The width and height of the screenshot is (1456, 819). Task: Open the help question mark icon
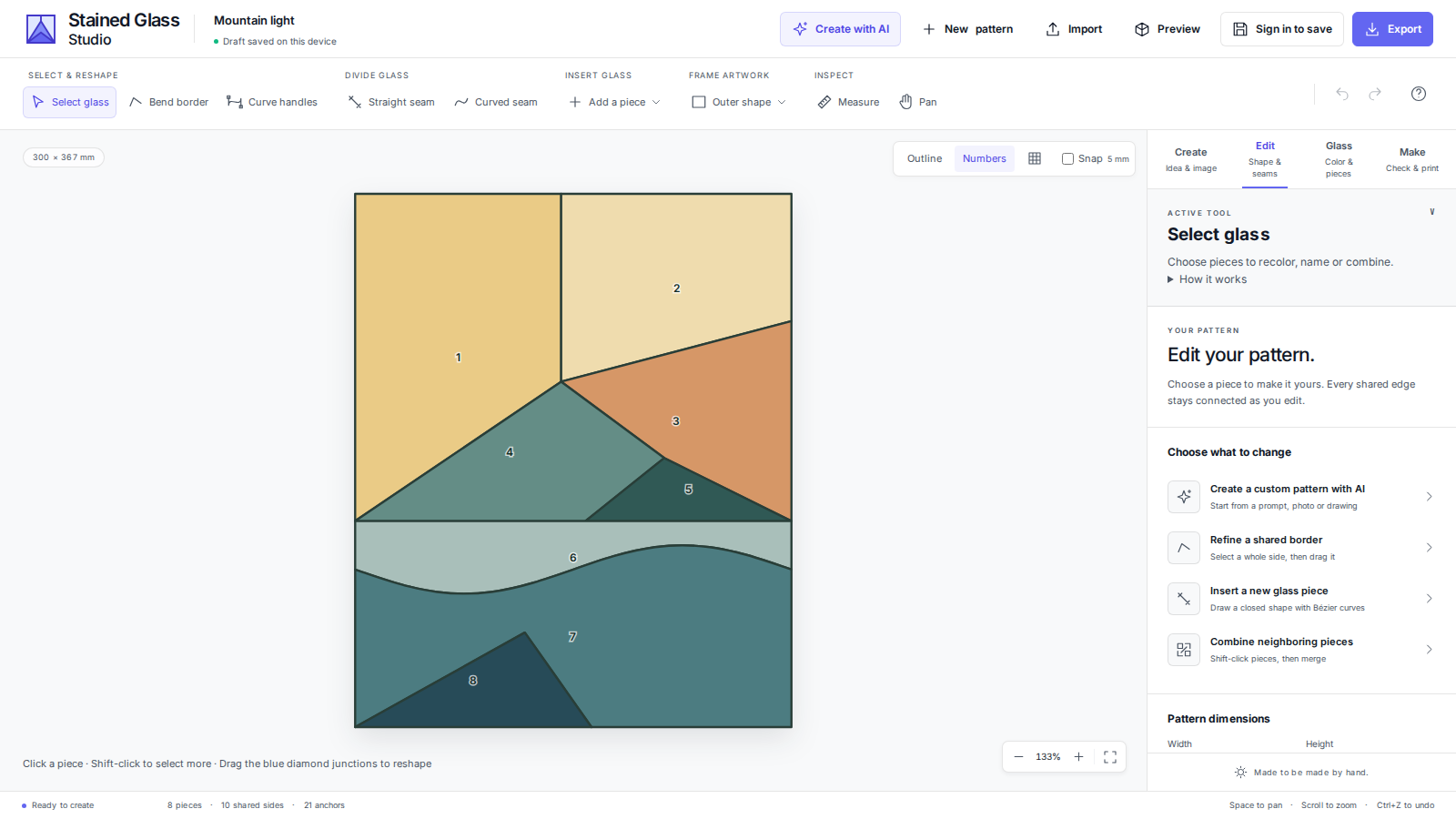click(x=1419, y=94)
